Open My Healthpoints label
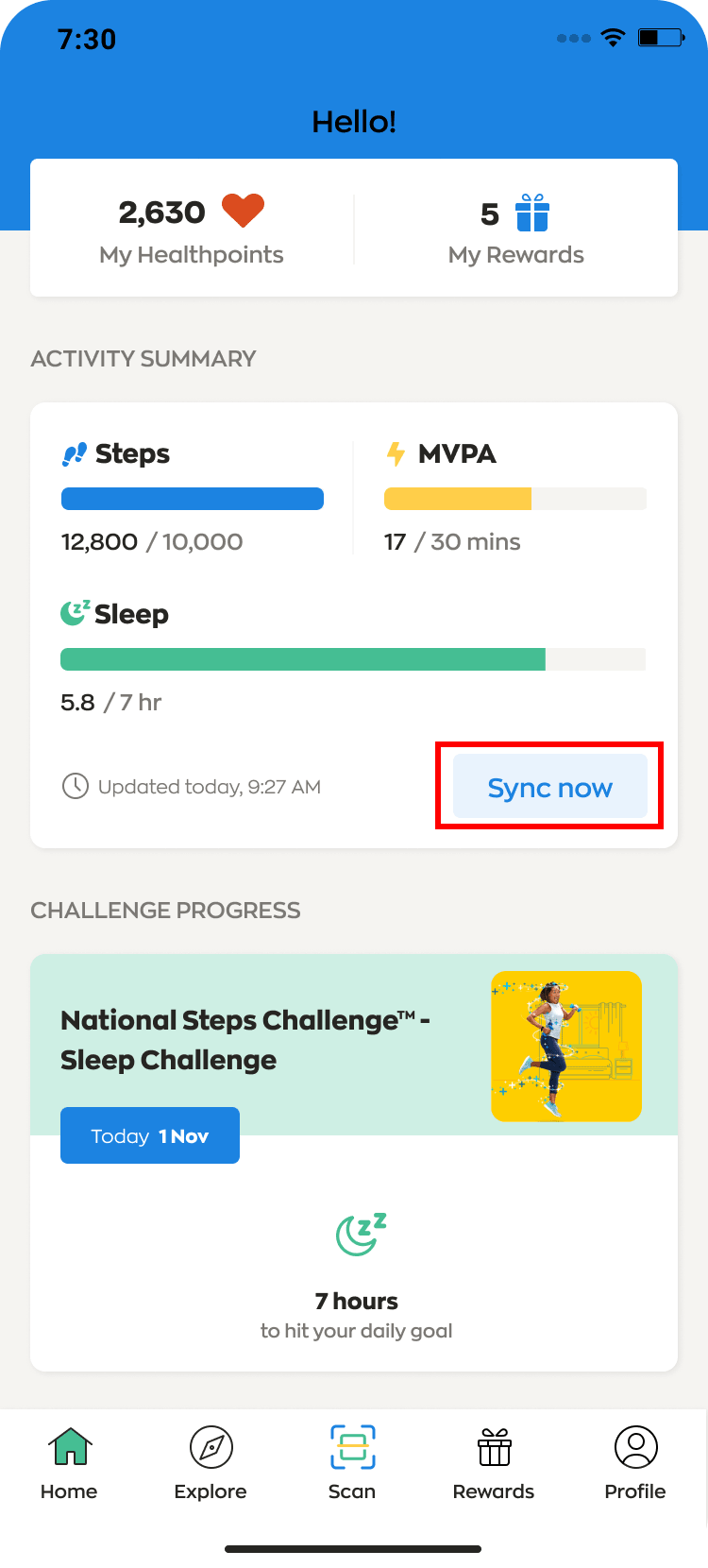The image size is (708, 1568). click(192, 255)
